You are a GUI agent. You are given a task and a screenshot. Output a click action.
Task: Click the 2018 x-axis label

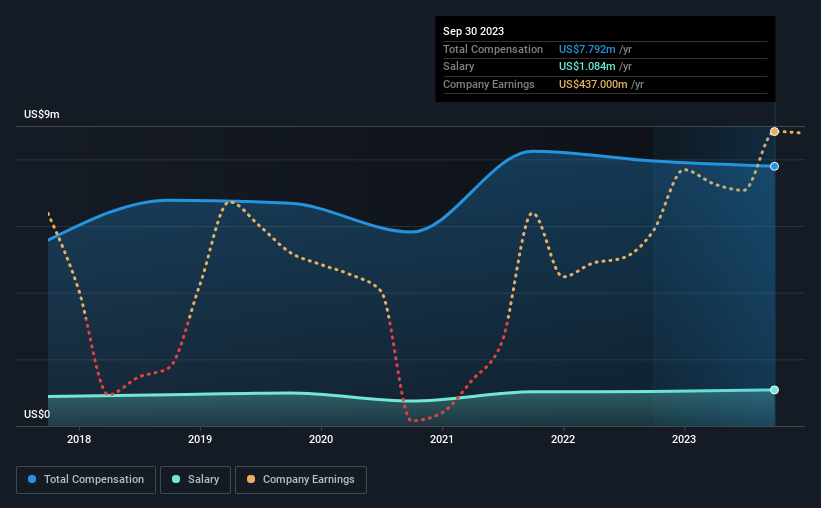coord(79,439)
